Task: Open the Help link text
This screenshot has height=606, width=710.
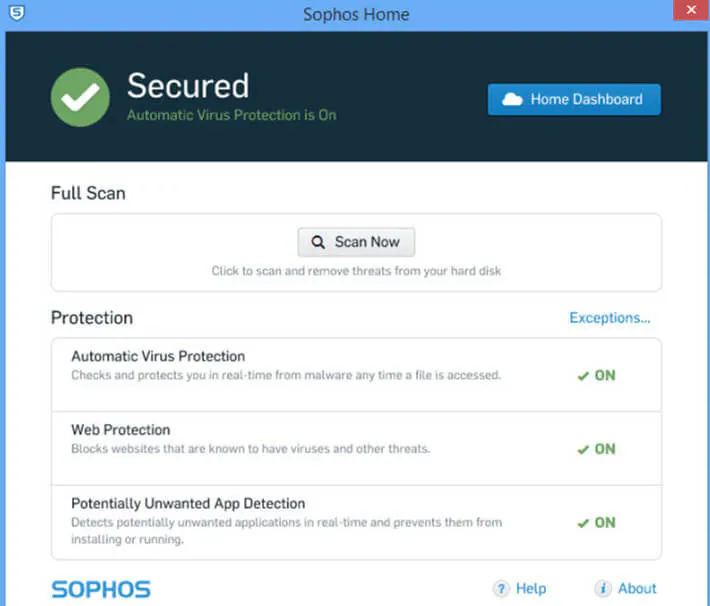Action: click(x=531, y=589)
